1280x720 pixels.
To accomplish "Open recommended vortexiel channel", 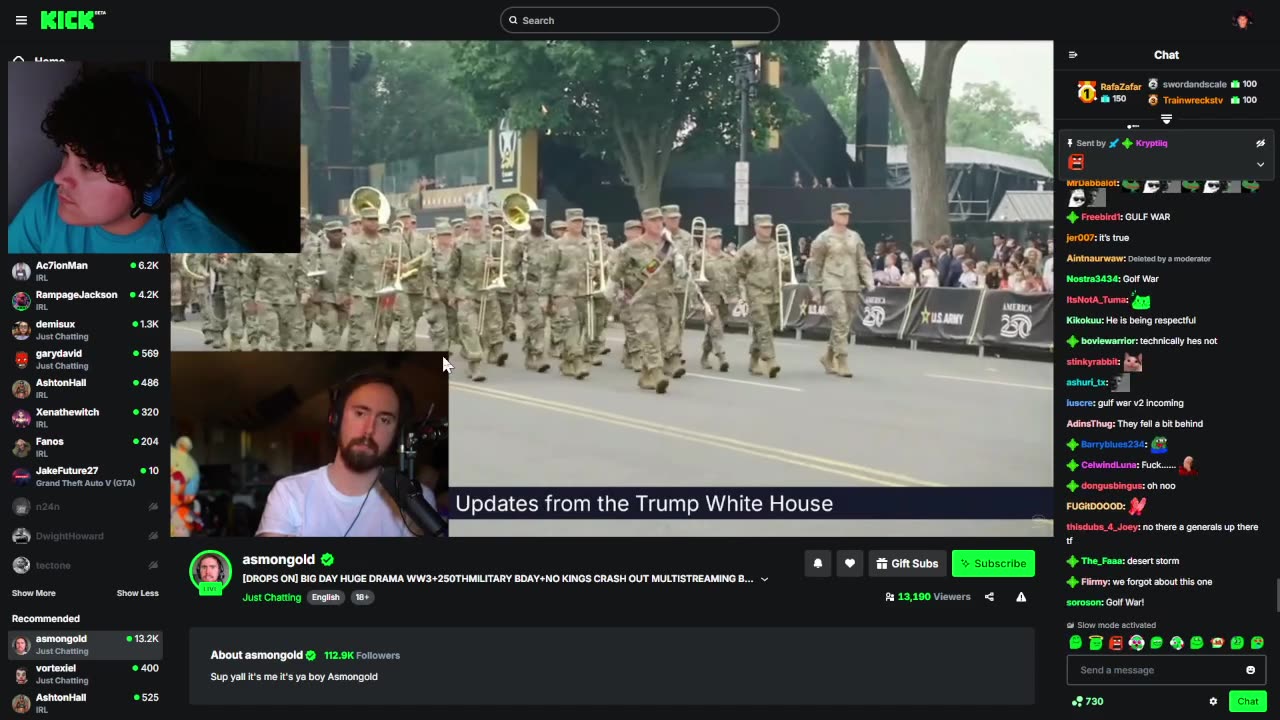I will point(85,674).
